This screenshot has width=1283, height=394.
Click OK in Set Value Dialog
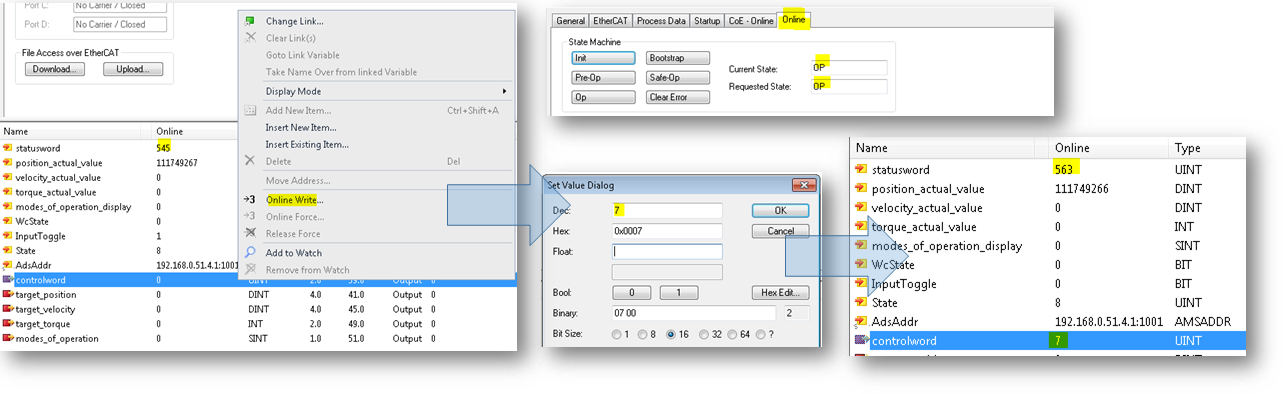[x=780, y=211]
